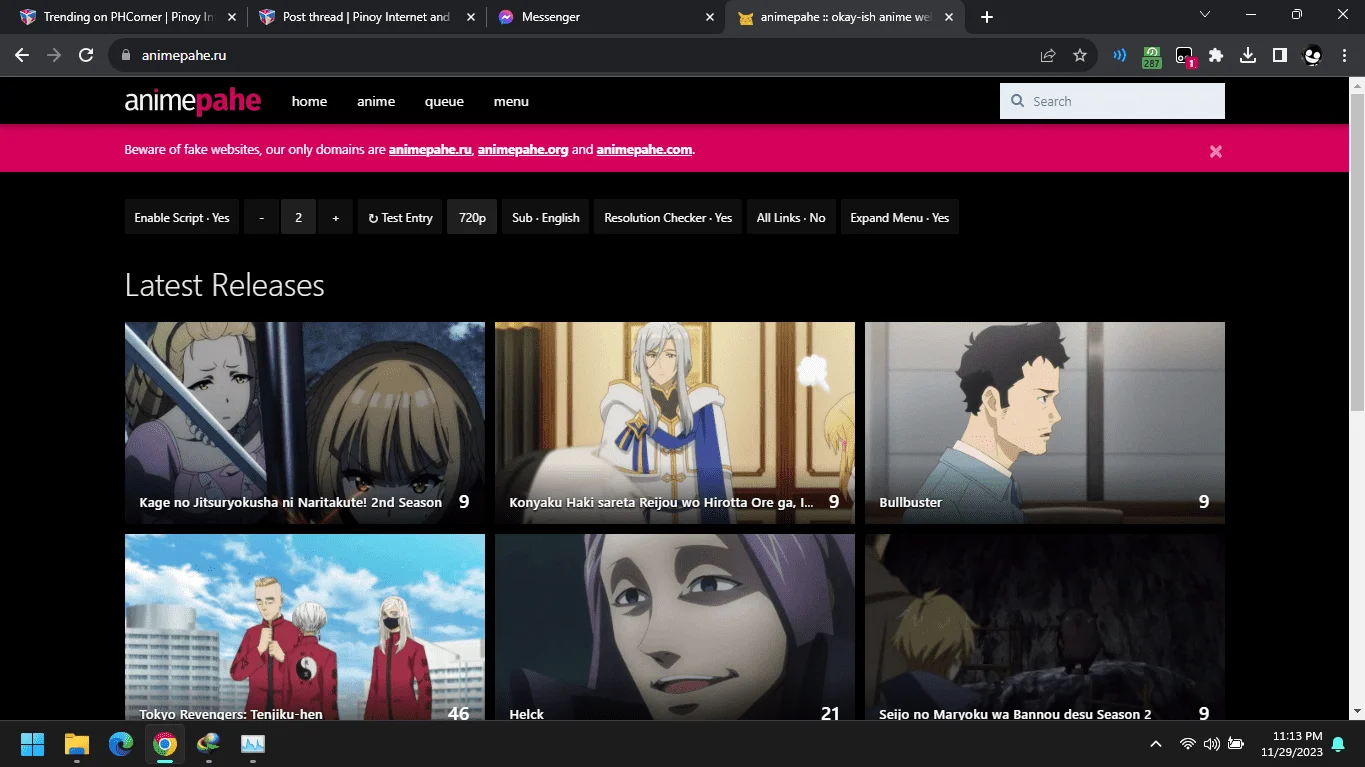Image resolution: width=1365 pixels, height=767 pixels.
Task: Open Internet Download Manager taskbar icon
Action: click(x=209, y=744)
